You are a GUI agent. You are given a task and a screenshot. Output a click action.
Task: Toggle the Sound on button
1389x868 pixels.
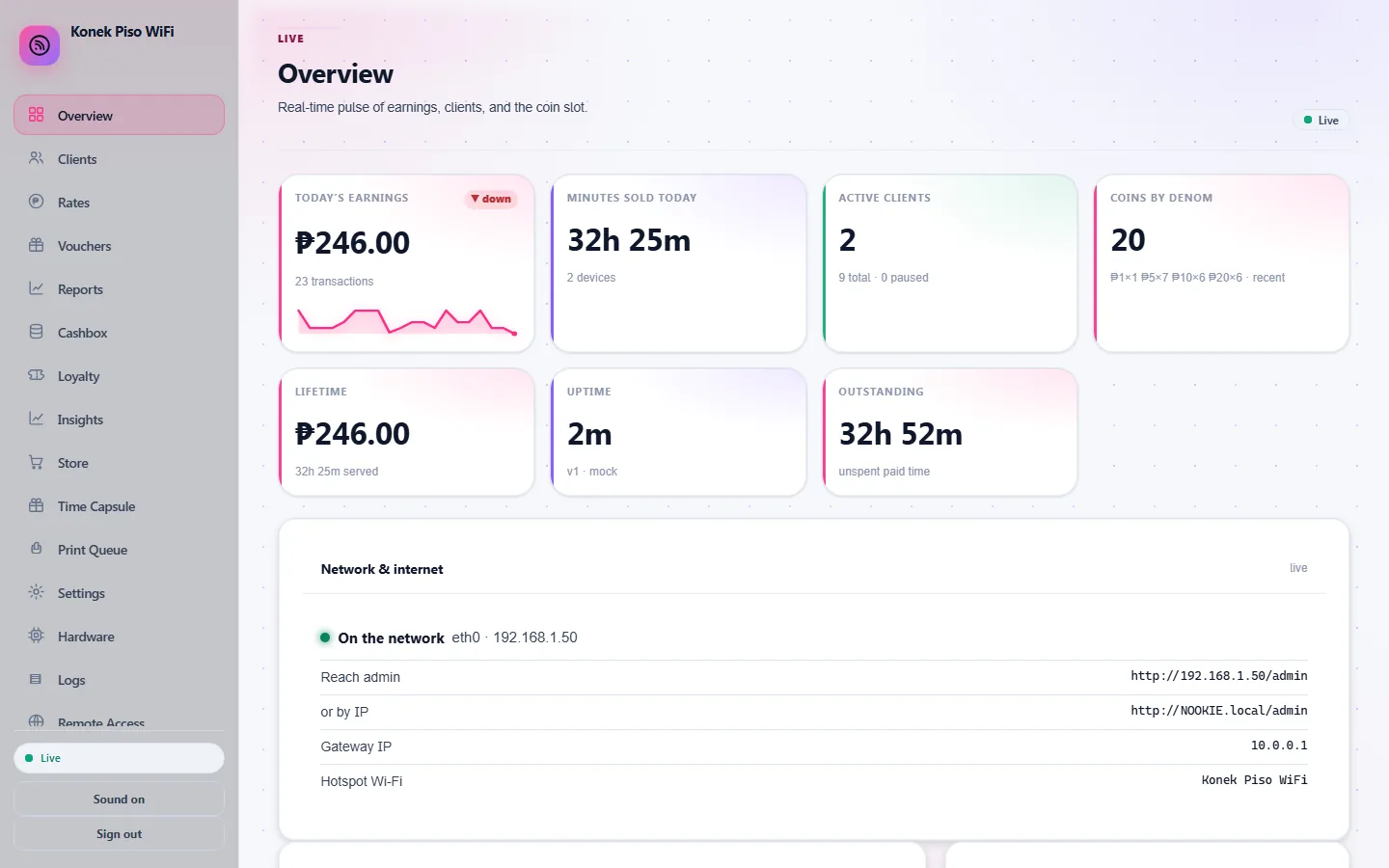(x=119, y=800)
